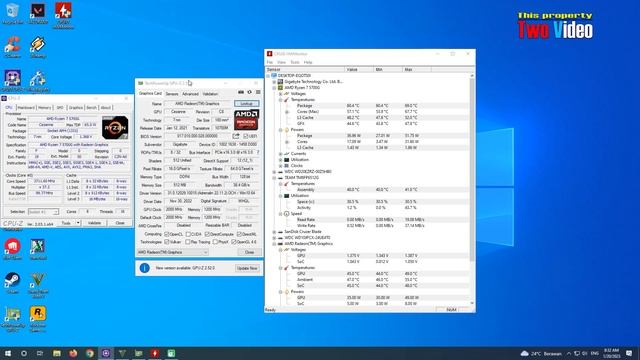Open the Windows Start menu

click(x=8, y=353)
